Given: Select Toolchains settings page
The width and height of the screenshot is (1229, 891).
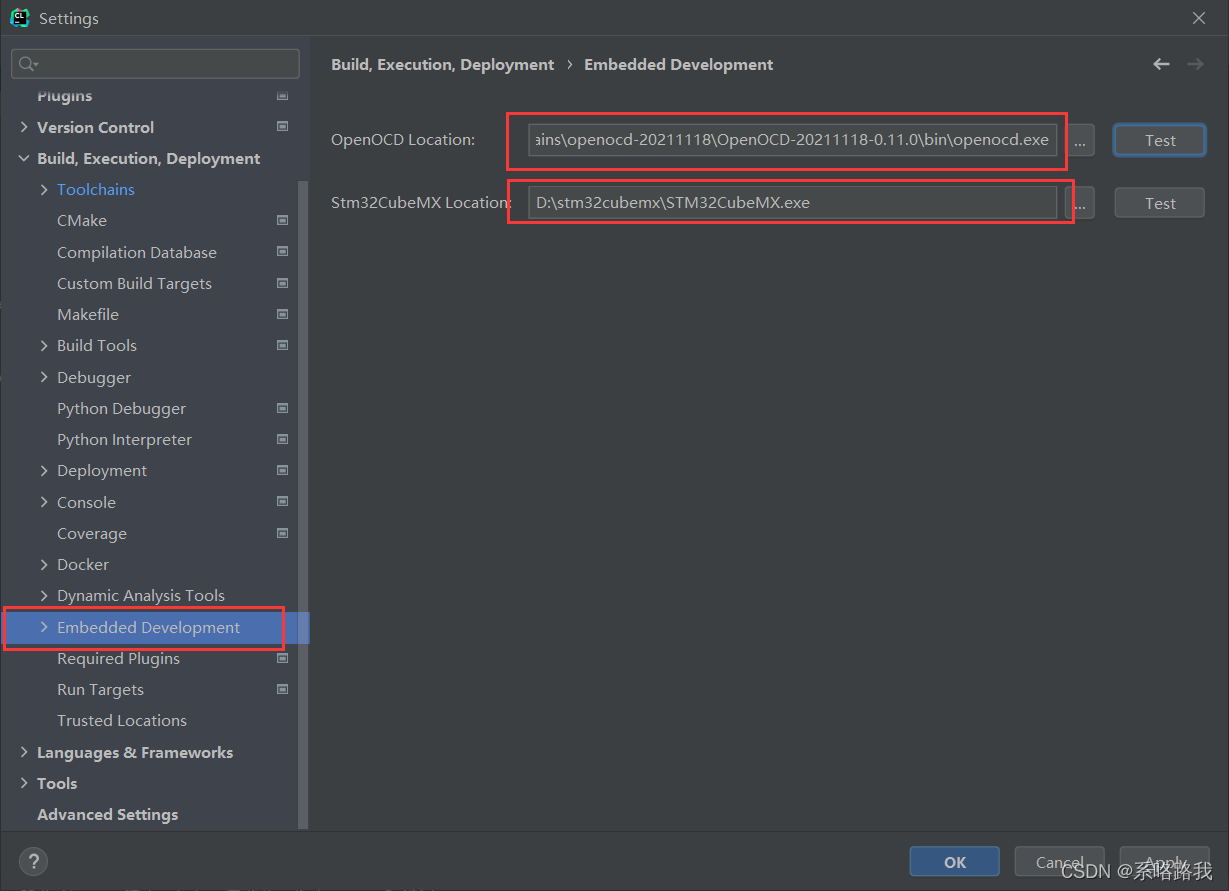Looking at the screenshot, I should click(96, 189).
